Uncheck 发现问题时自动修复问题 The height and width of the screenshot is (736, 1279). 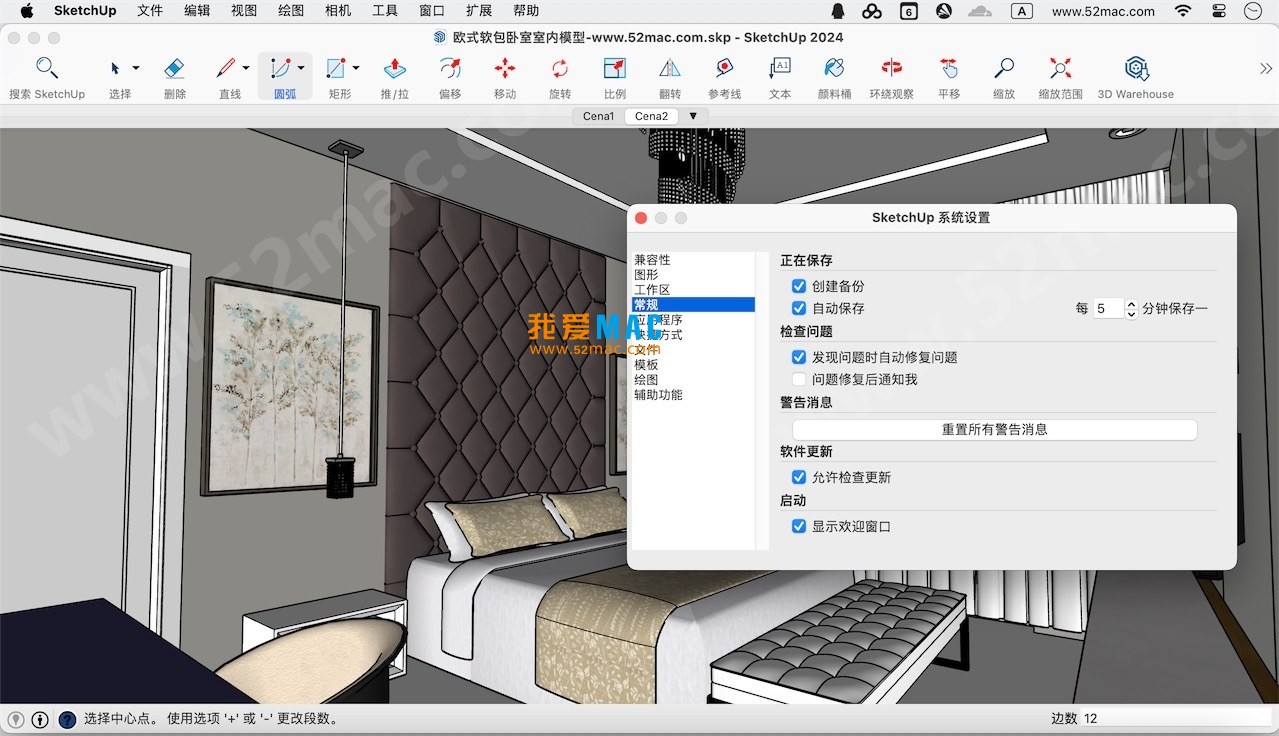coord(799,357)
